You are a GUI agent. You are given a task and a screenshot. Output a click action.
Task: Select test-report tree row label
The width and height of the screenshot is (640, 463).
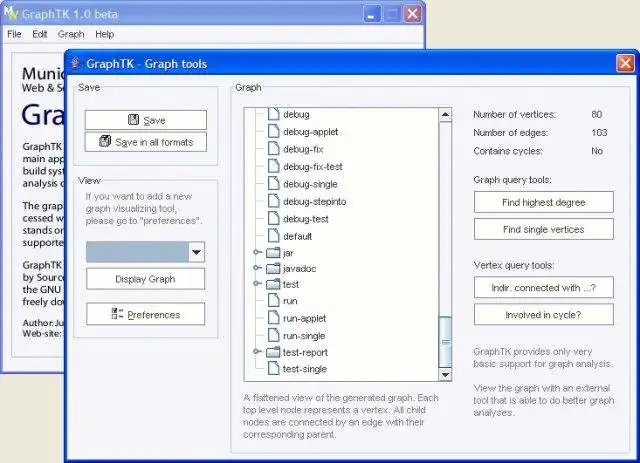tap(305, 352)
